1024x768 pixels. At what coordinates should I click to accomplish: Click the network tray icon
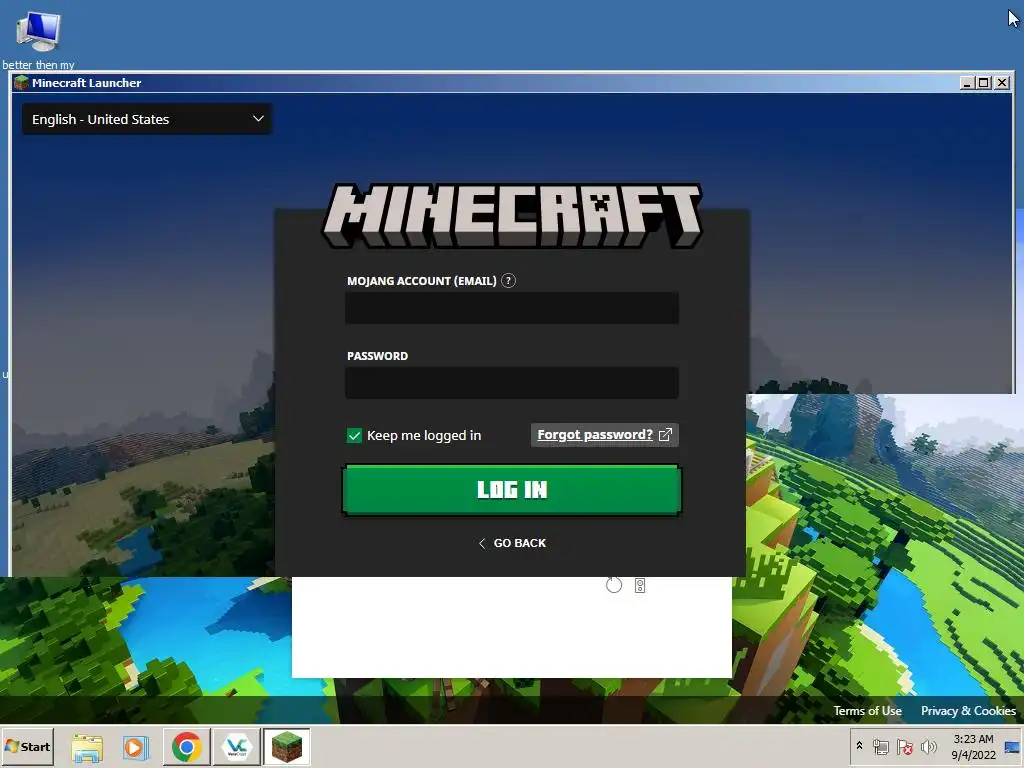pyautogui.click(x=880, y=746)
